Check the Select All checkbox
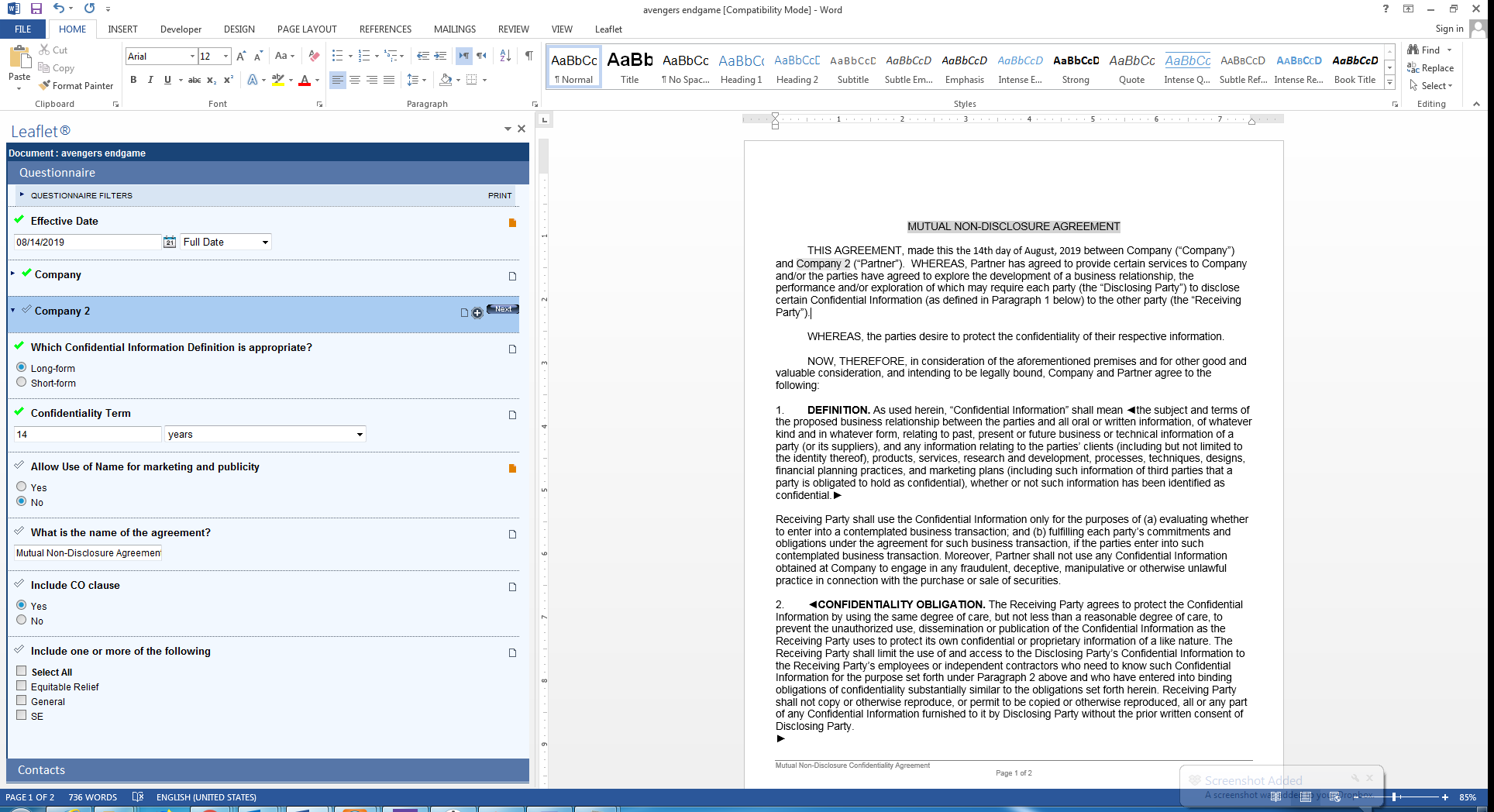The height and width of the screenshot is (812, 1494). pyautogui.click(x=22, y=671)
